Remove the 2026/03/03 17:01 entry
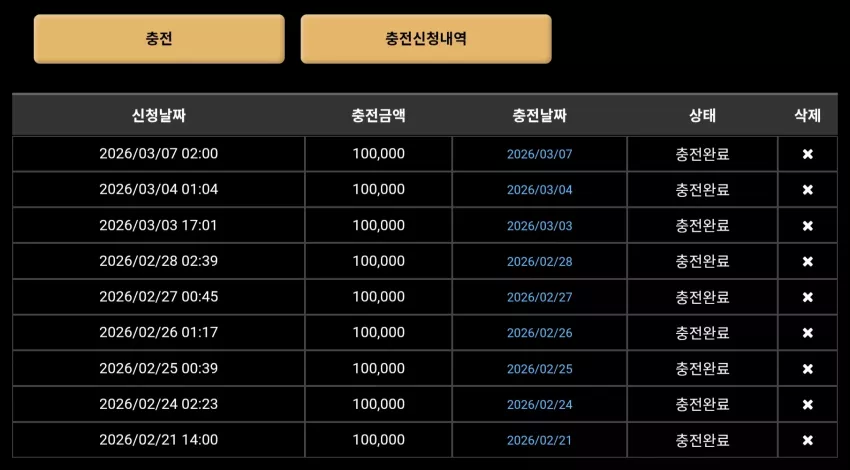Image resolution: width=850 pixels, height=470 pixels. [x=808, y=226]
